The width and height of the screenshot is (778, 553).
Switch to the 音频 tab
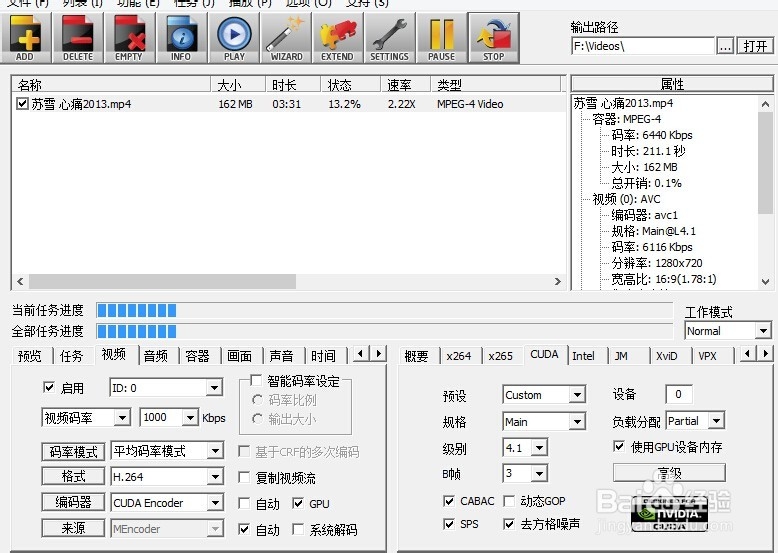tap(156, 356)
